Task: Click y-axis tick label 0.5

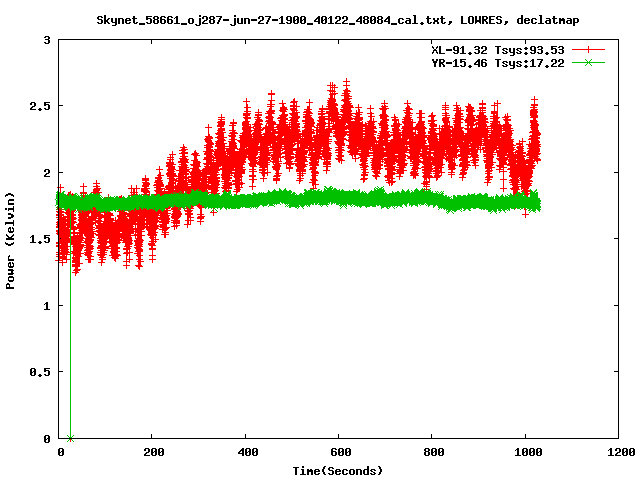Action: click(40, 372)
